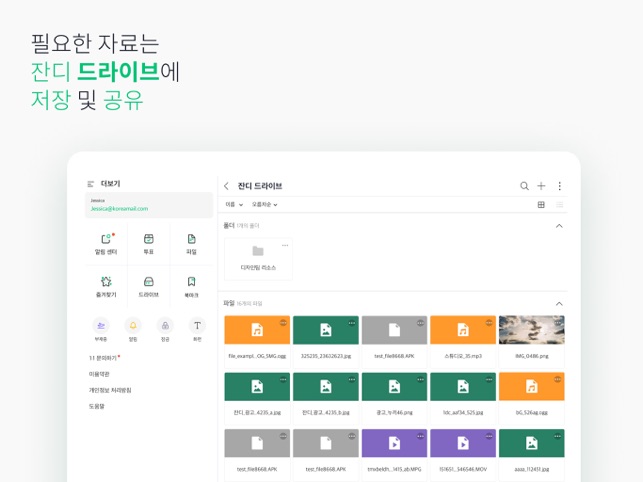The height and width of the screenshot is (482, 643).
Task: Open more options on 325235_23632623.jpg
Action: point(352,323)
